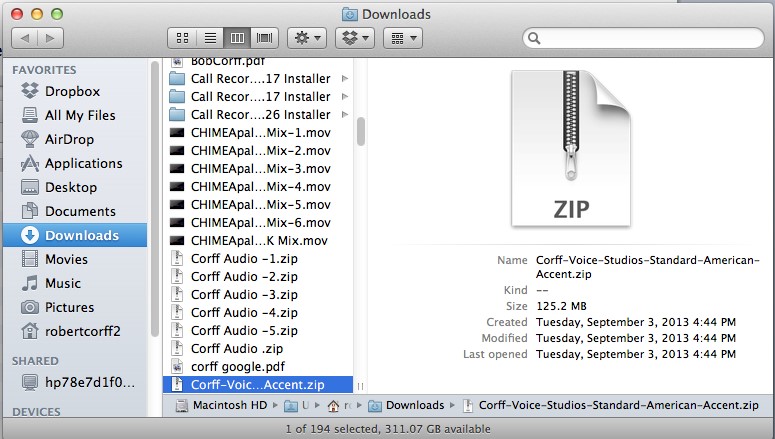Click the file list vertical scrollbar
The height and width of the screenshot is (439, 775).
tap(360, 130)
